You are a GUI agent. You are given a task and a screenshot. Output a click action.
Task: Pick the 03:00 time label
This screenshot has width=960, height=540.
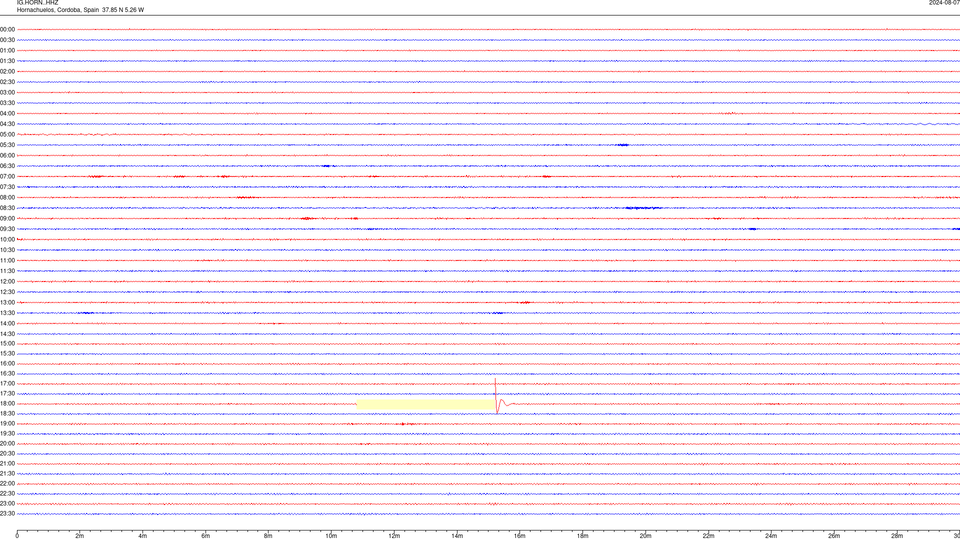[x=7, y=92]
